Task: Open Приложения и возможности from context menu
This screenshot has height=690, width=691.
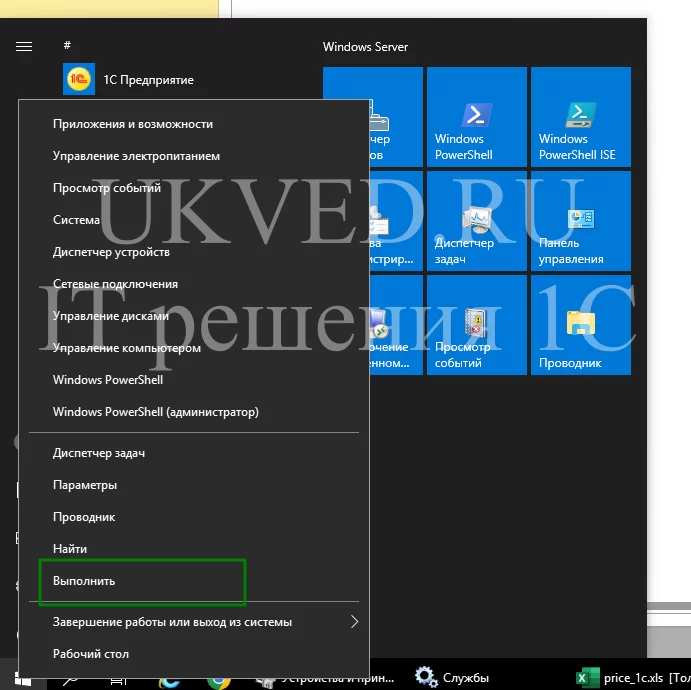Action: tap(194, 124)
